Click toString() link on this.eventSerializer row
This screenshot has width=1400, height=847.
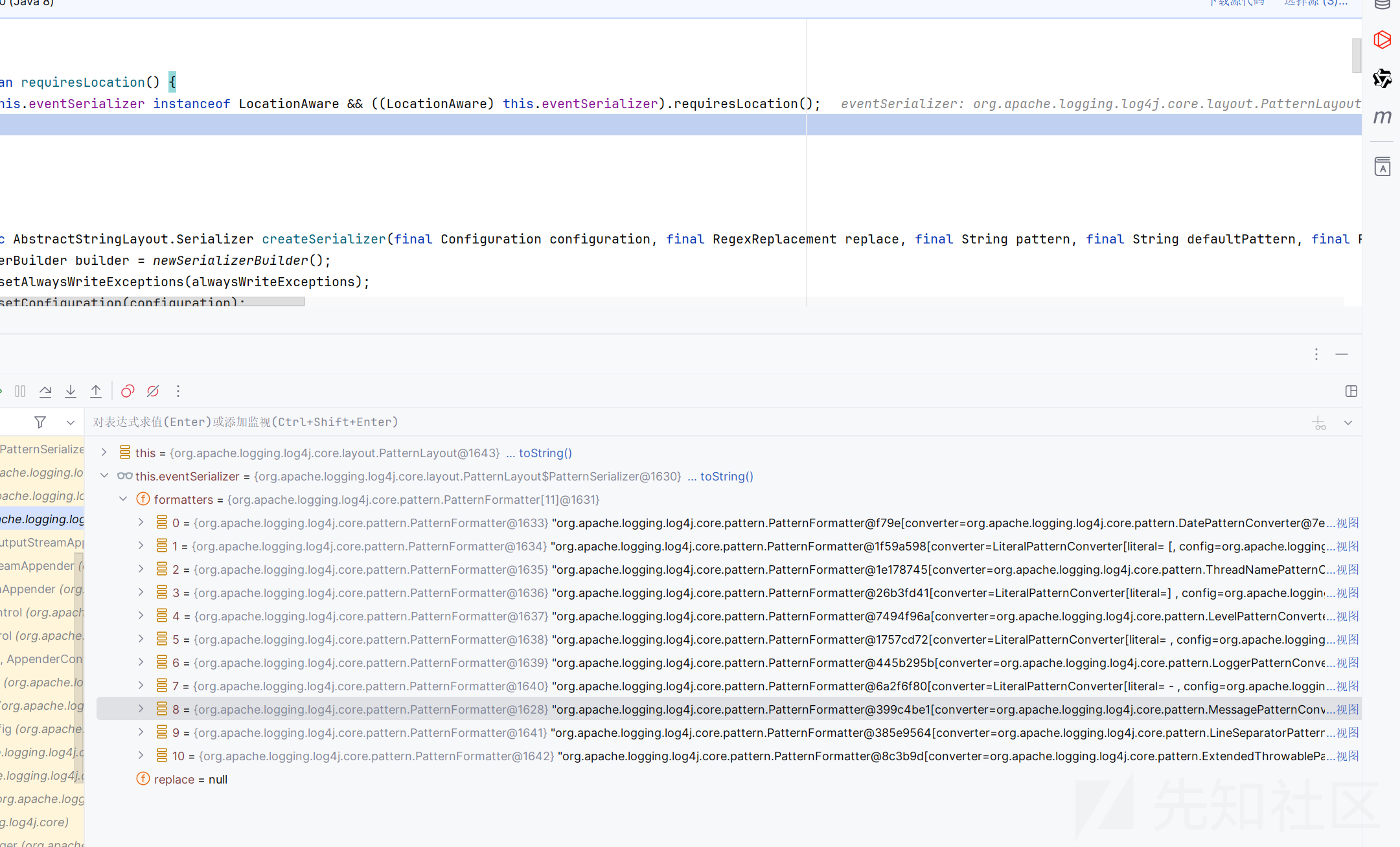coord(726,476)
